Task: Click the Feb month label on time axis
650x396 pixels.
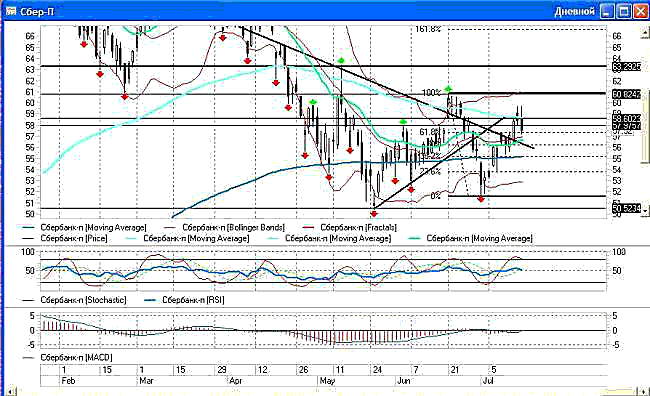Action: point(68,381)
